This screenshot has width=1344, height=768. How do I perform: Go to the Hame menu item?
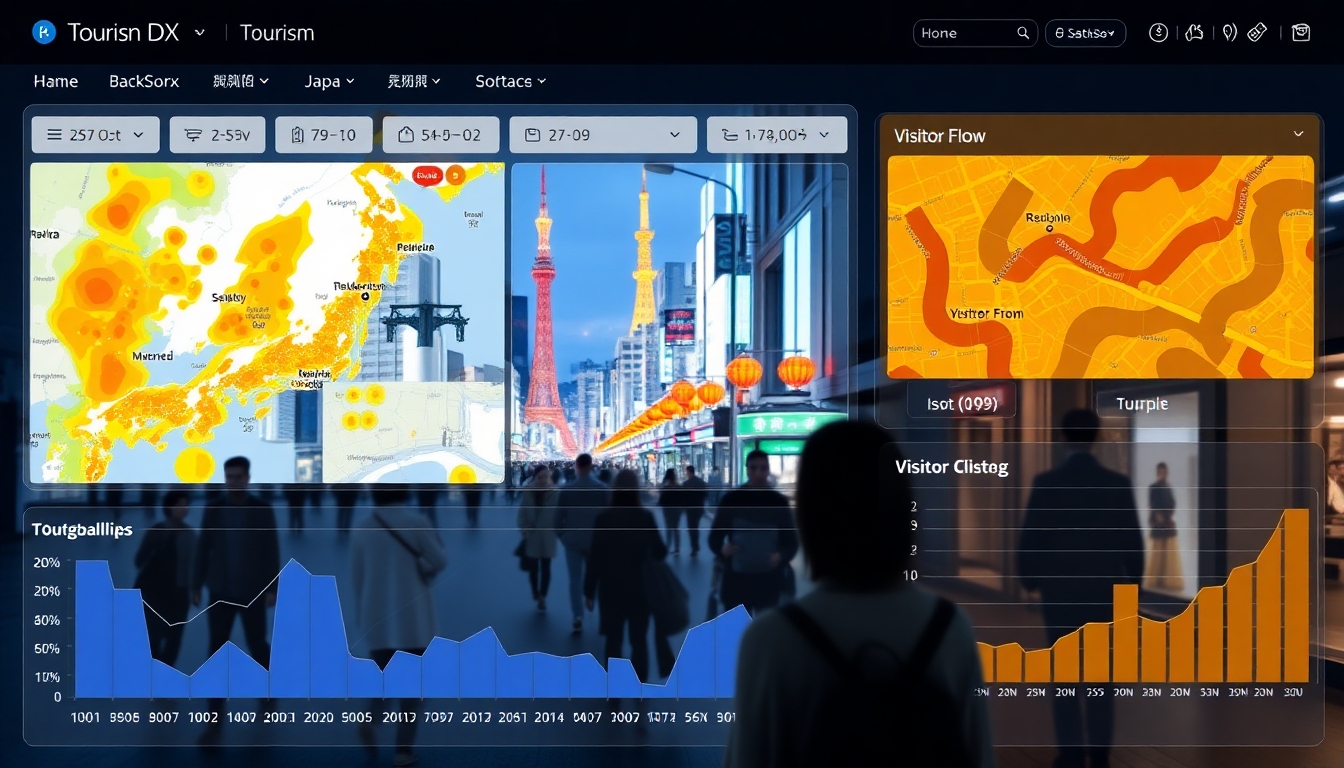point(56,81)
